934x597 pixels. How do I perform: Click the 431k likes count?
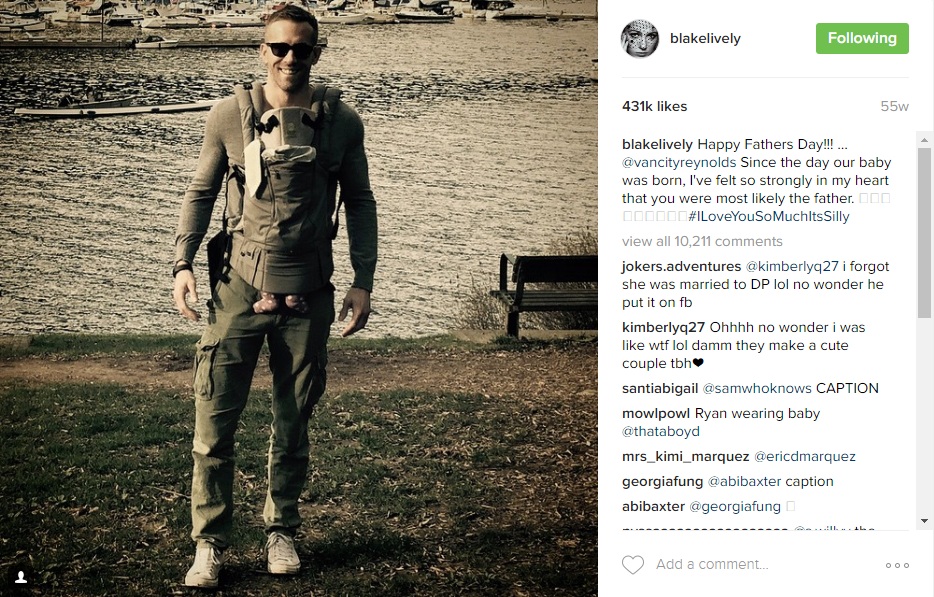pyautogui.click(x=655, y=106)
